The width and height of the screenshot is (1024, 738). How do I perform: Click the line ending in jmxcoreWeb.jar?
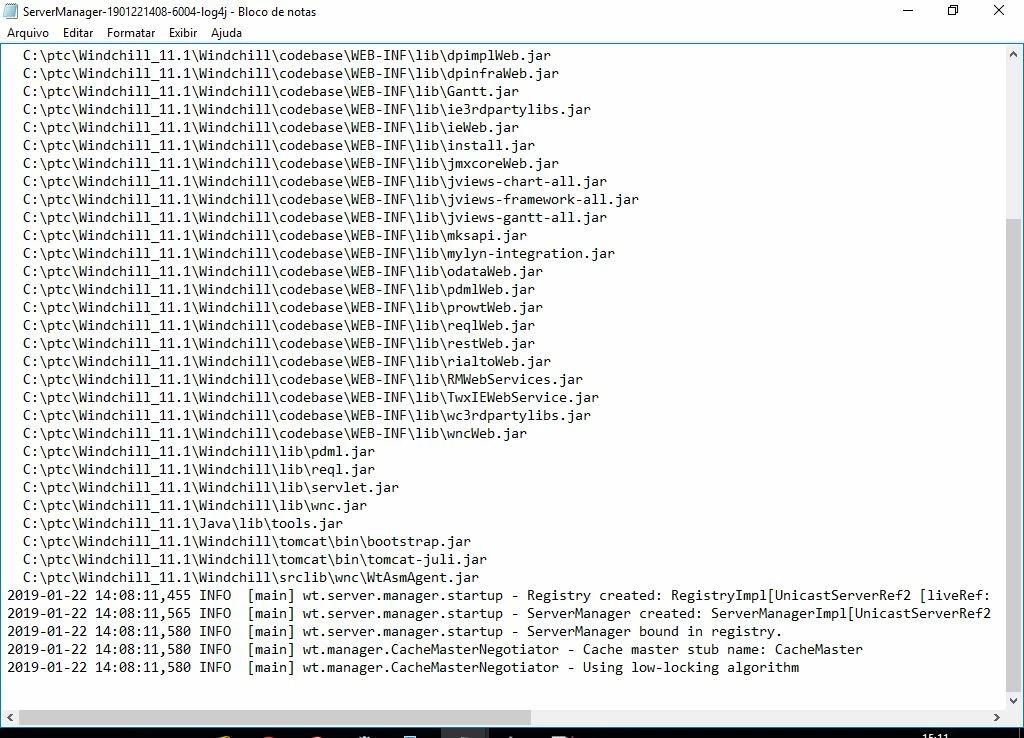pyautogui.click(x=291, y=163)
